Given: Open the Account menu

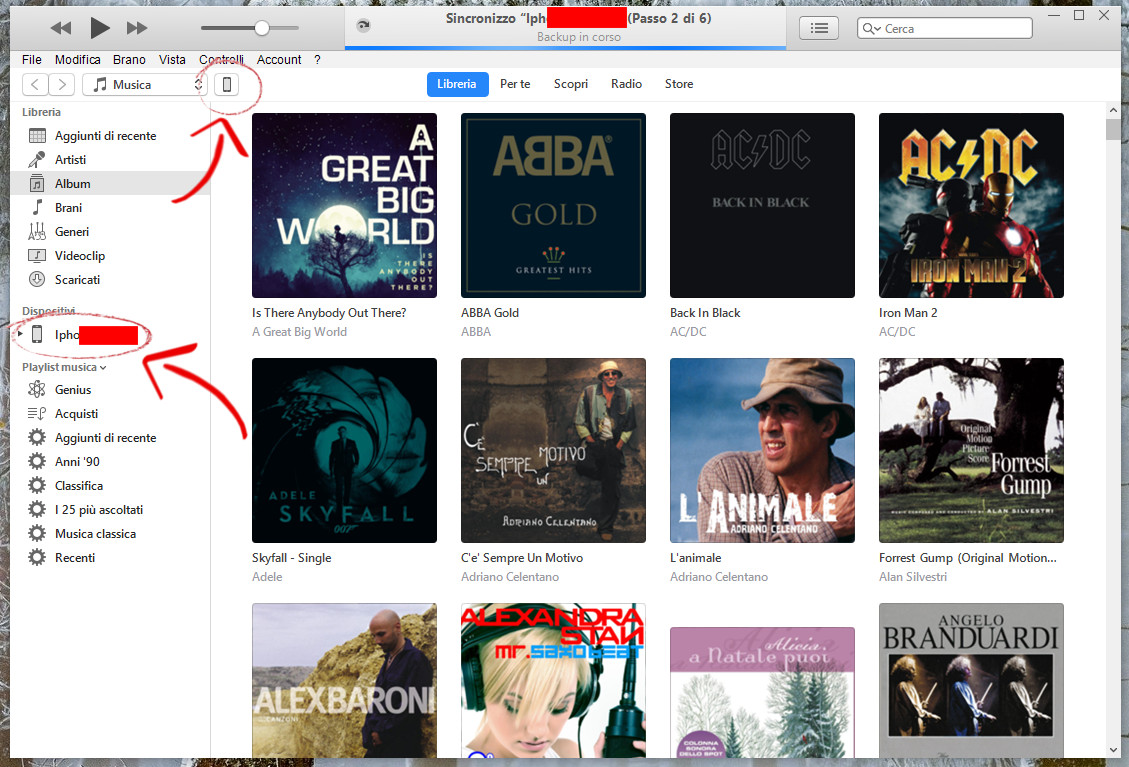Looking at the screenshot, I should coord(279,60).
